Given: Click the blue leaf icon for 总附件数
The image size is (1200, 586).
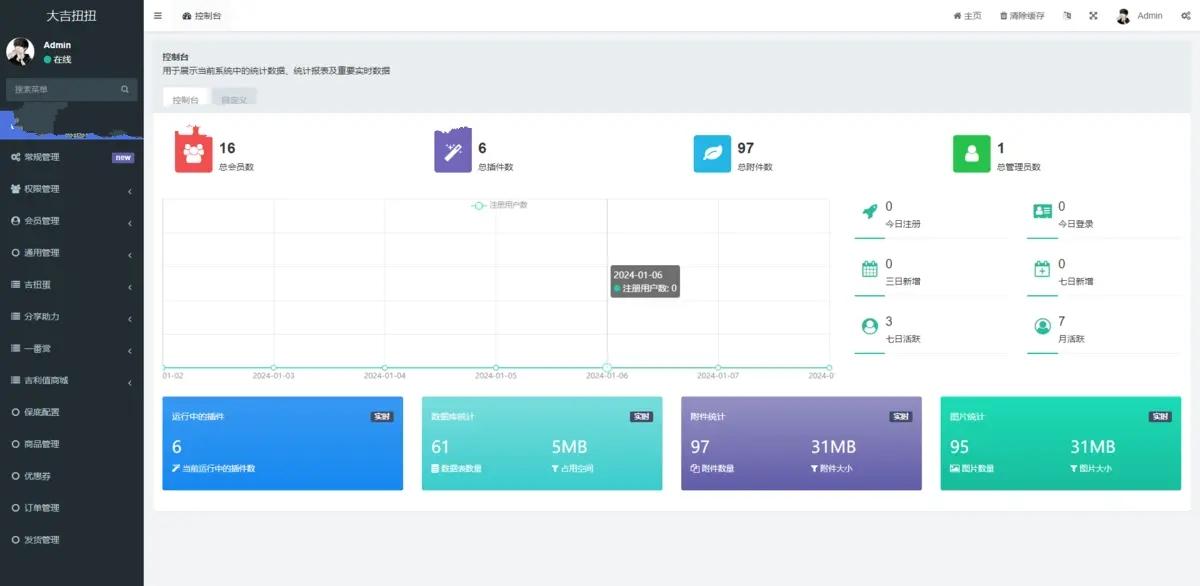Looking at the screenshot, I should (x=712, y=154).
